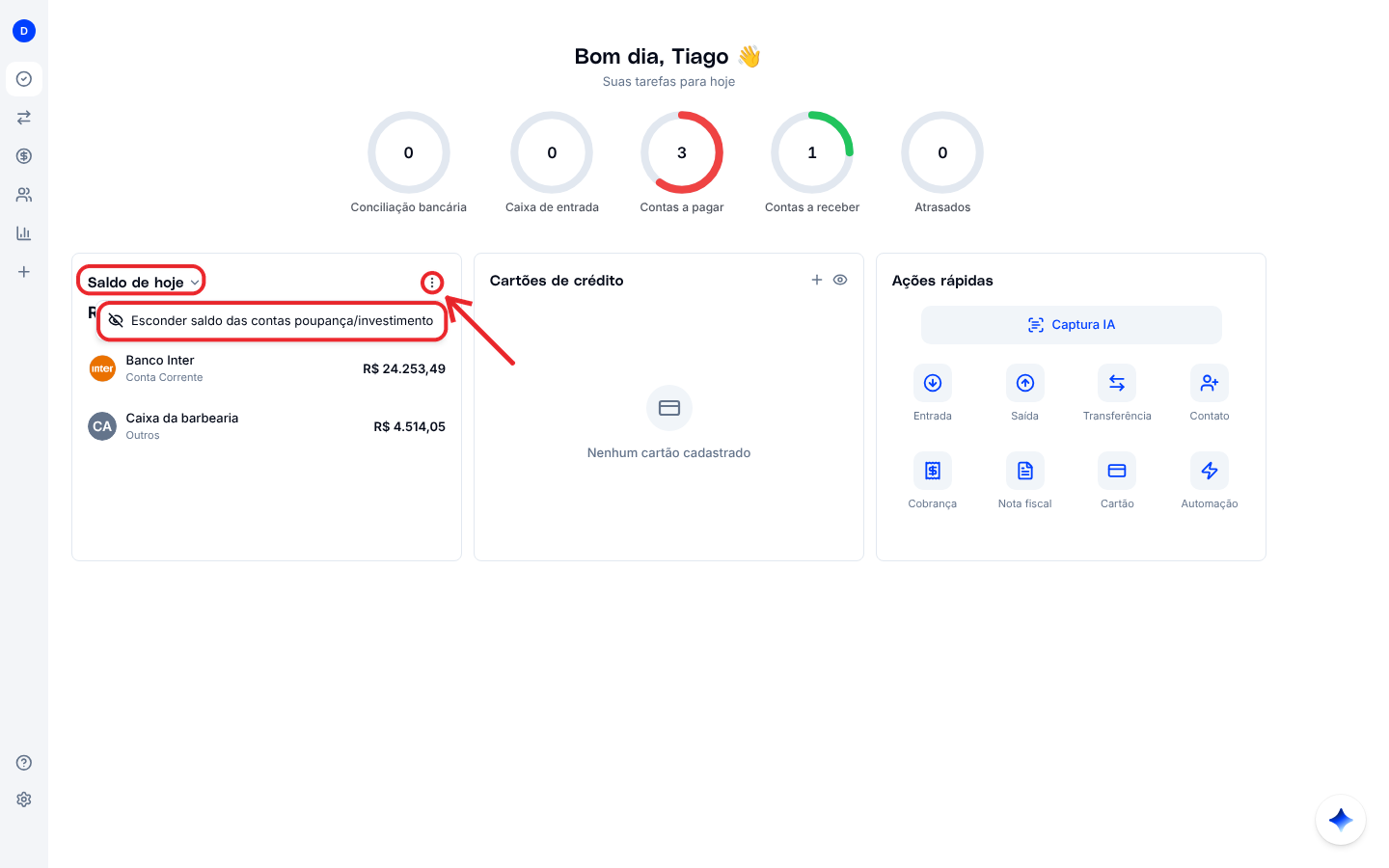Open the transfers arrows sidebar icon

[24, 118]
